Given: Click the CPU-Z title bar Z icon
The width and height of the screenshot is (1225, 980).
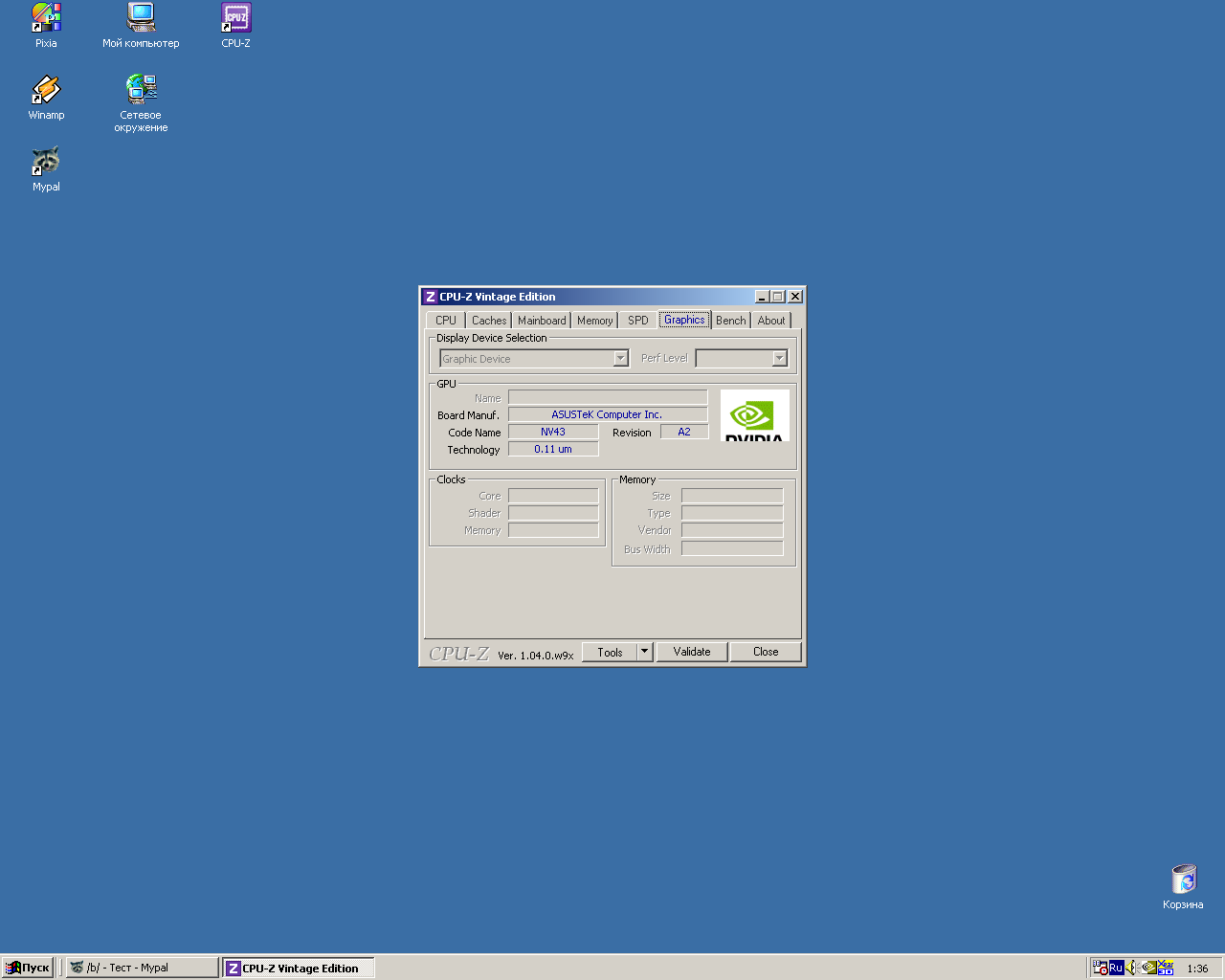Looking at the screenshot, I should click(431, 297).
